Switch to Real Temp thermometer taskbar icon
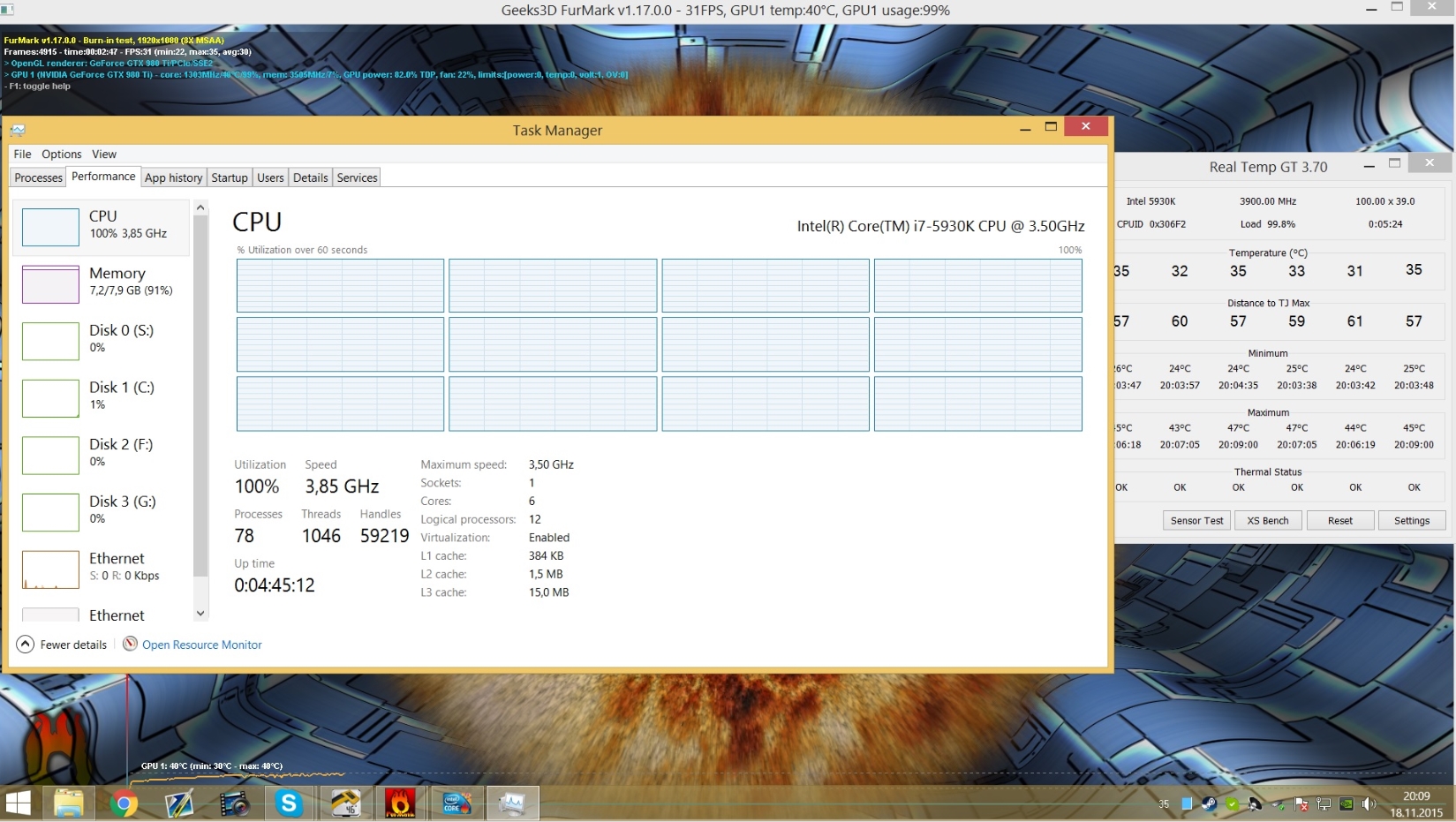Screen dimensions: 1456x822 pyautogui.click(x=345, y=803)
